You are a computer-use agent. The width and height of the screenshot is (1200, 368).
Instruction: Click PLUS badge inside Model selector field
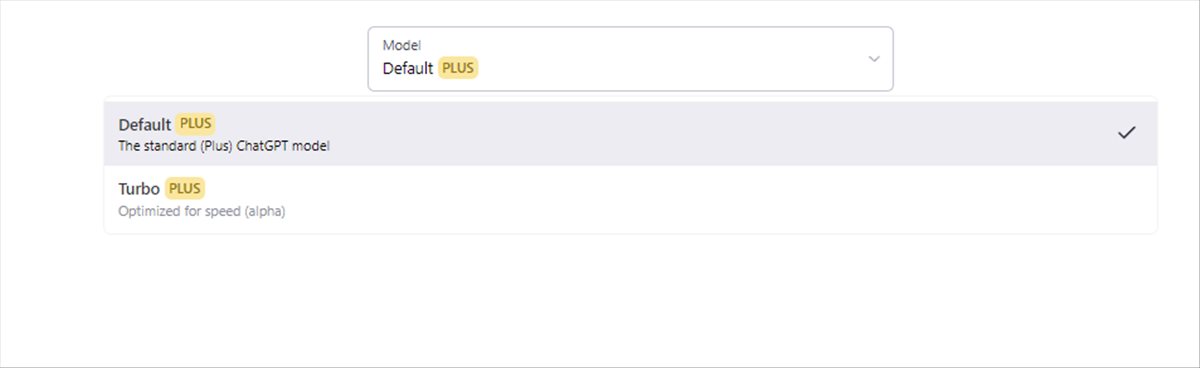[x=459, y=68]
